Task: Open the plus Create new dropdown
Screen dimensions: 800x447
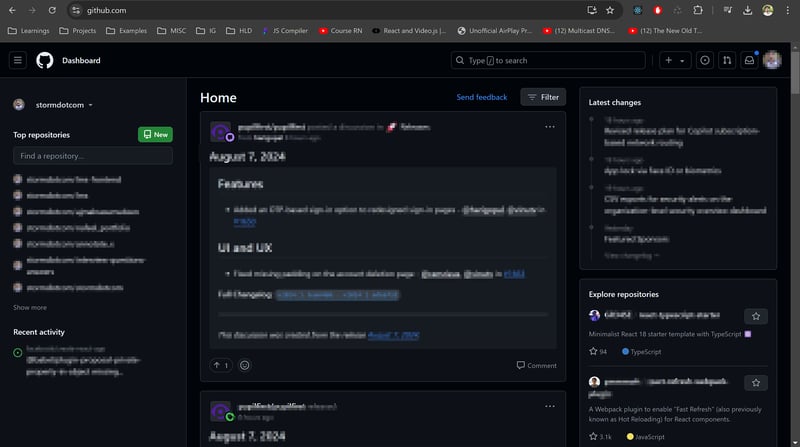Action: [675, 60]
